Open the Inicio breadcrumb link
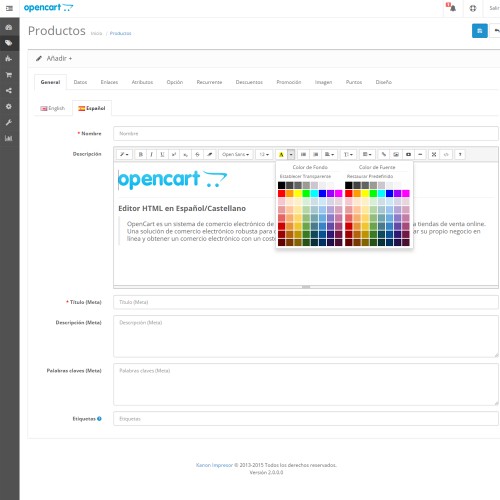The image size is (500, 500). 96,33
